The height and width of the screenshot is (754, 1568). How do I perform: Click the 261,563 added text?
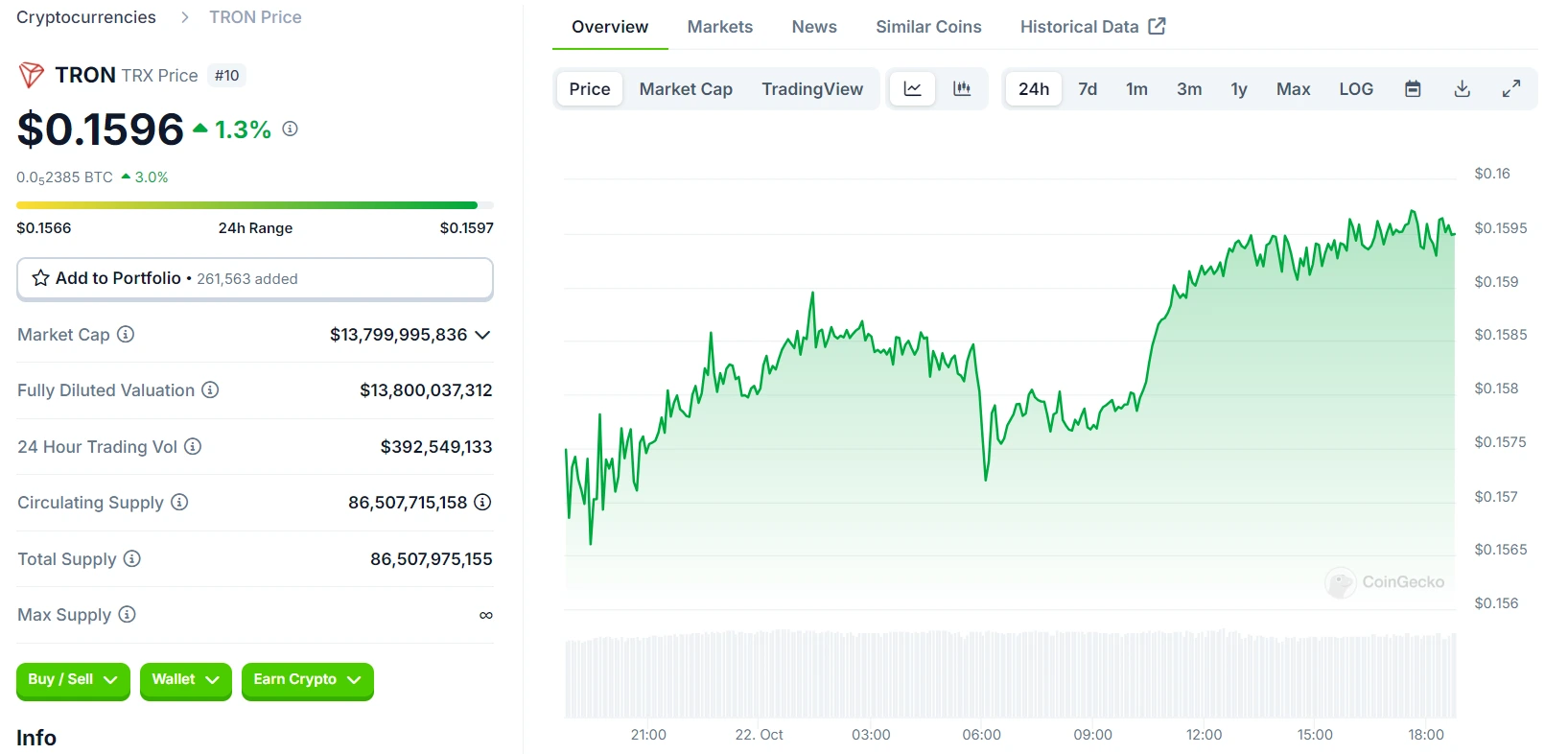(x=247, y=278)
